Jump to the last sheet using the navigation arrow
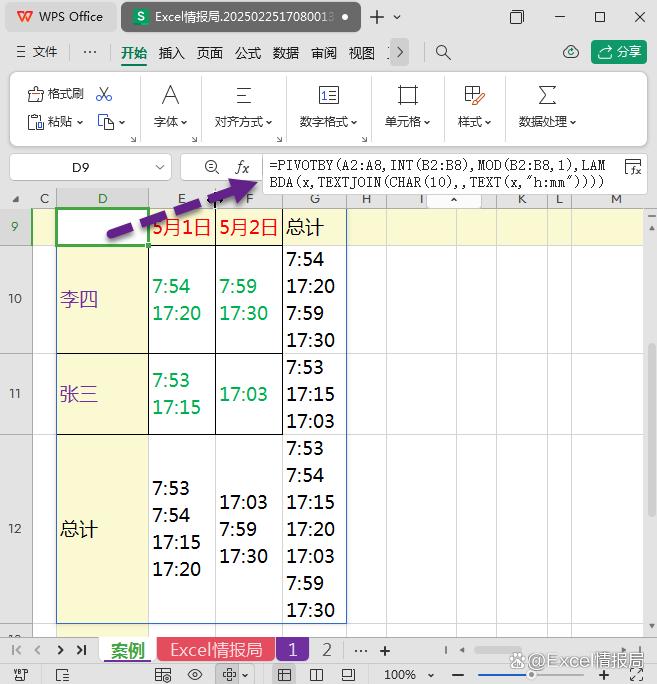Viewport: 657px width, 684px height. tap(82, 650)
